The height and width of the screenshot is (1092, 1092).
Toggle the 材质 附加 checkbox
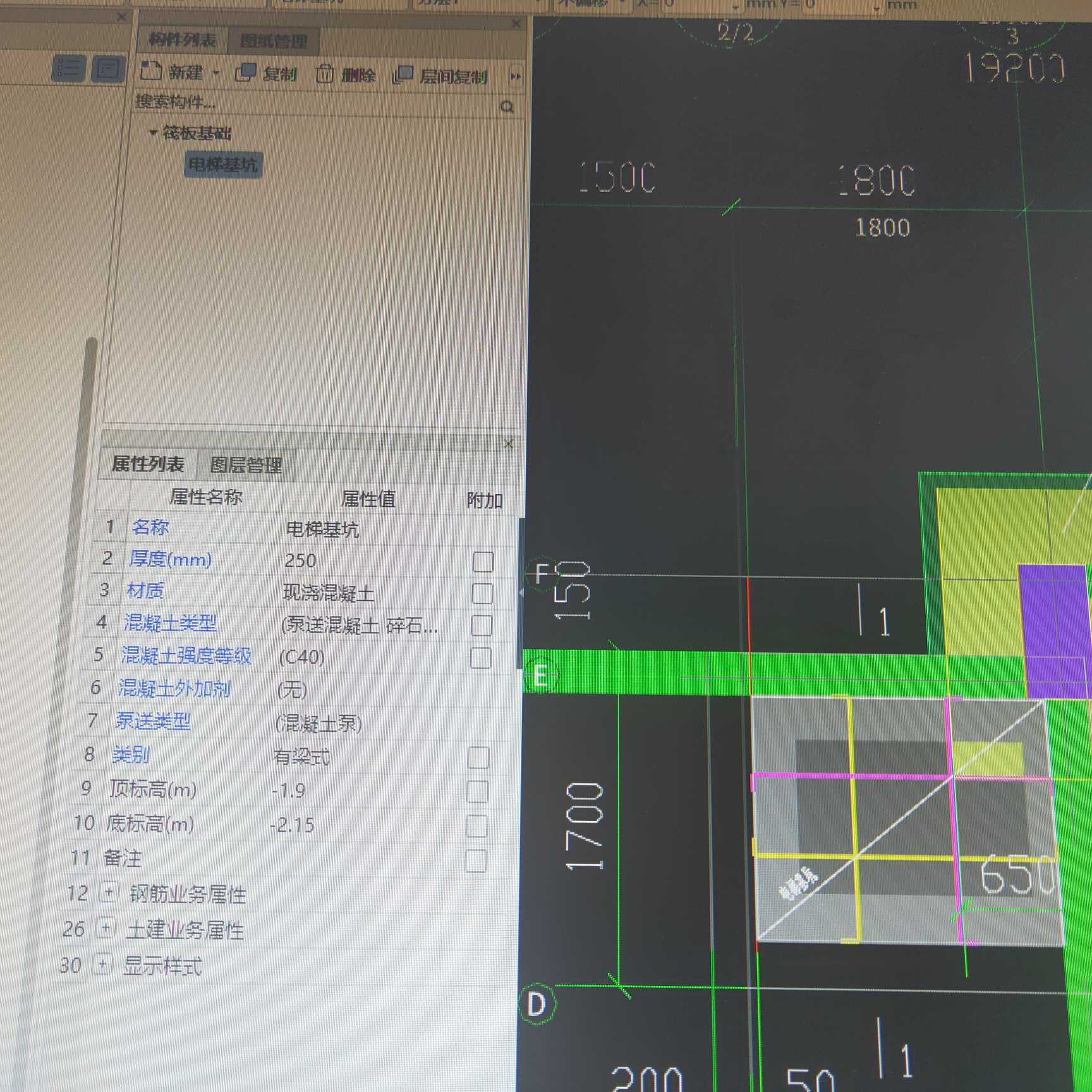click(x=482, y=593)
